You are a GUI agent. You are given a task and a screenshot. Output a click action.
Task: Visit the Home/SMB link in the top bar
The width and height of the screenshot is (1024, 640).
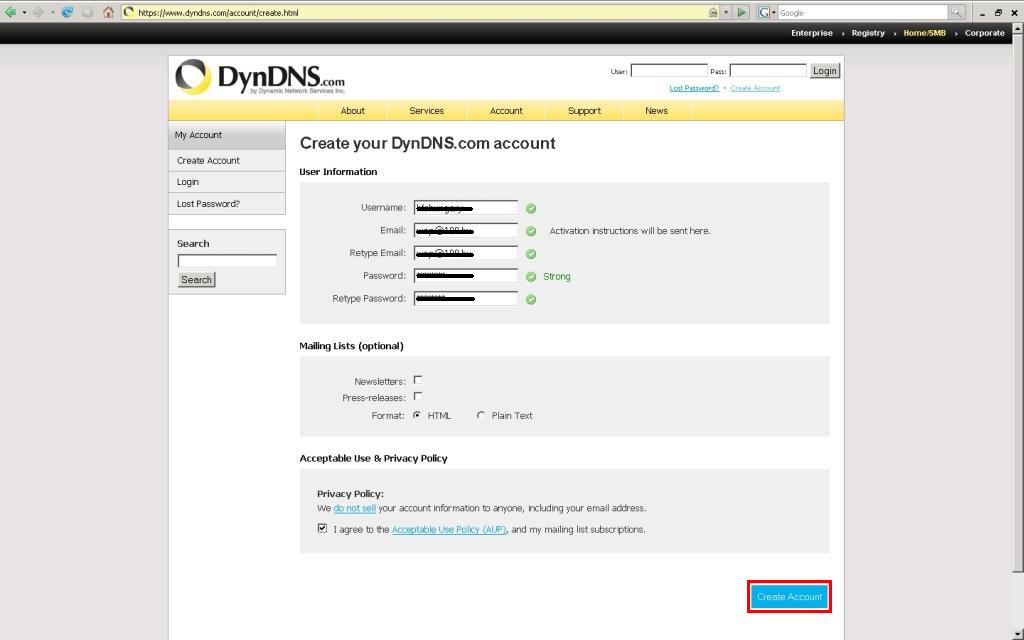(x=924, y=33)
